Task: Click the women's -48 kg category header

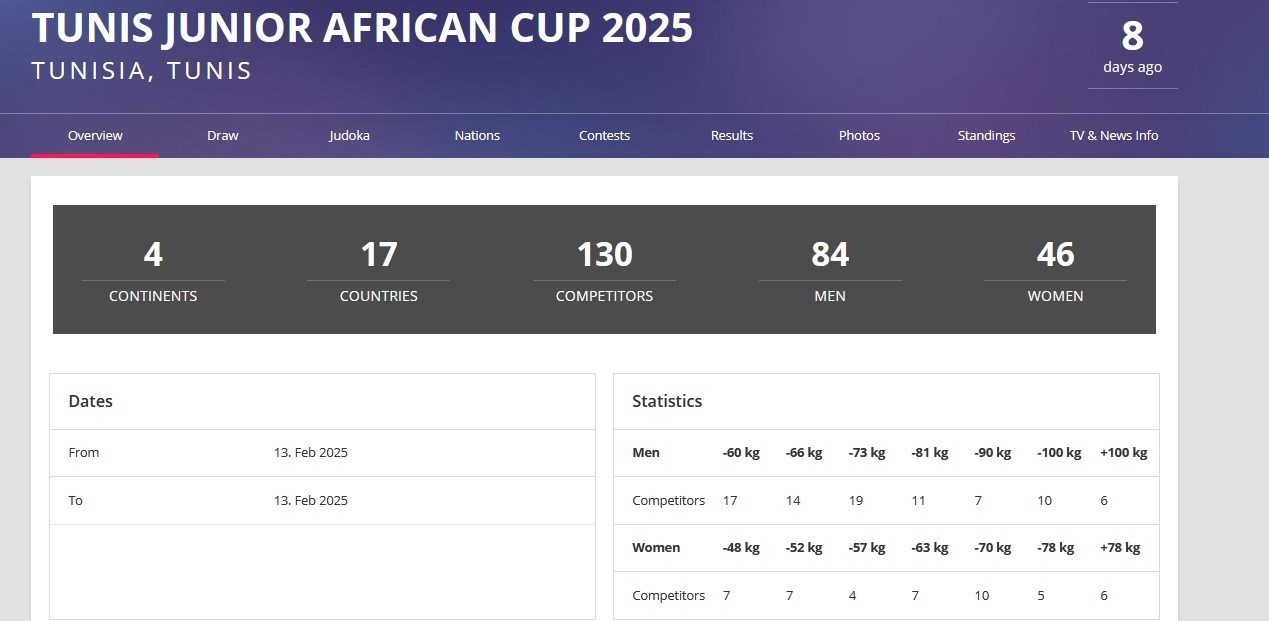Action: tap(741, 548)
